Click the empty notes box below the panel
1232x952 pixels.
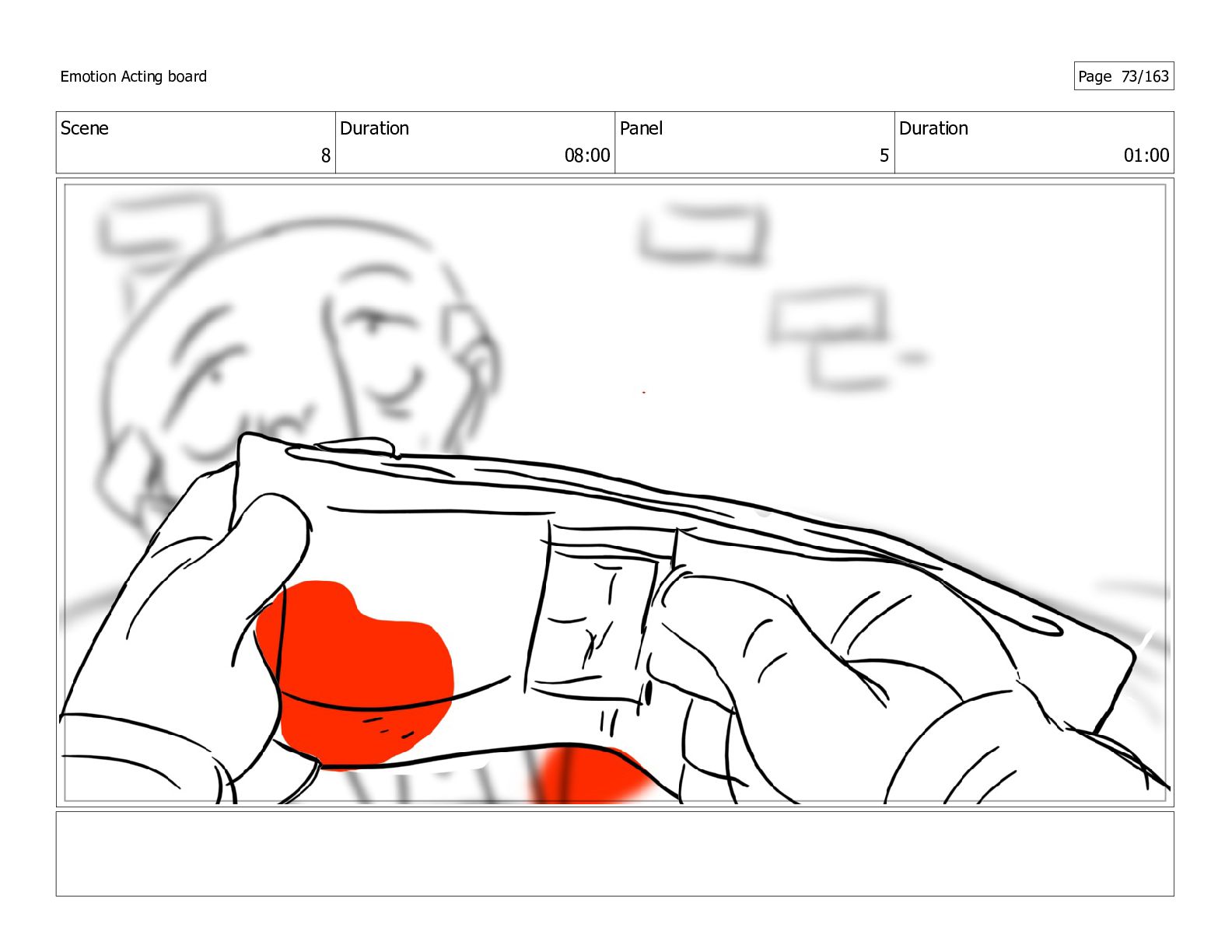pyautogui.click(x=614, y=854)
